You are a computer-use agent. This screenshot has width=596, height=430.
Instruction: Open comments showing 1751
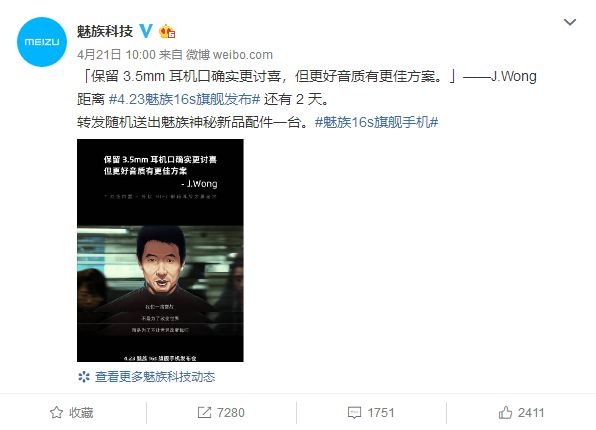point(381,413)
